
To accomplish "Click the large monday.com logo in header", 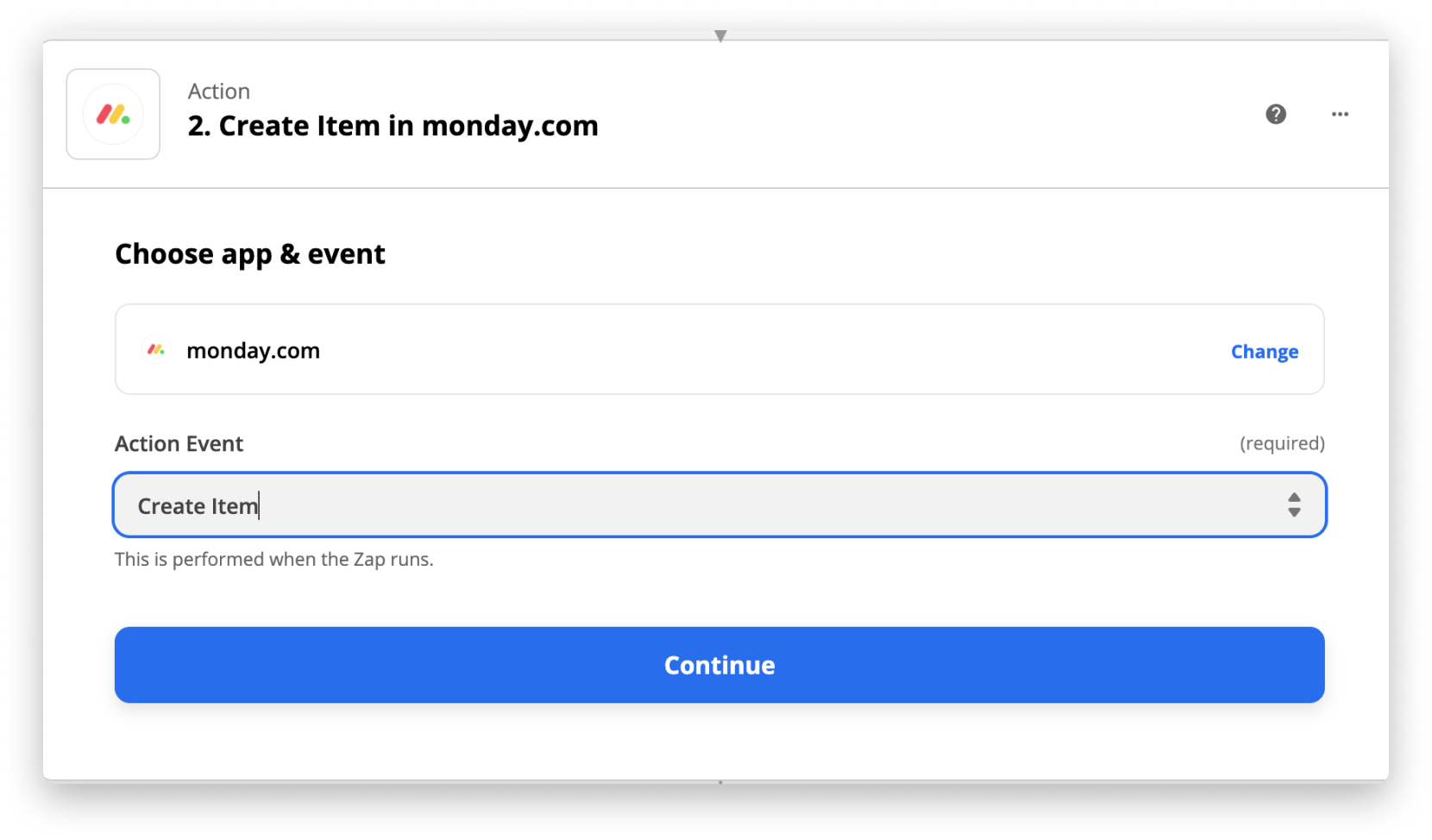I will [113, 114].
